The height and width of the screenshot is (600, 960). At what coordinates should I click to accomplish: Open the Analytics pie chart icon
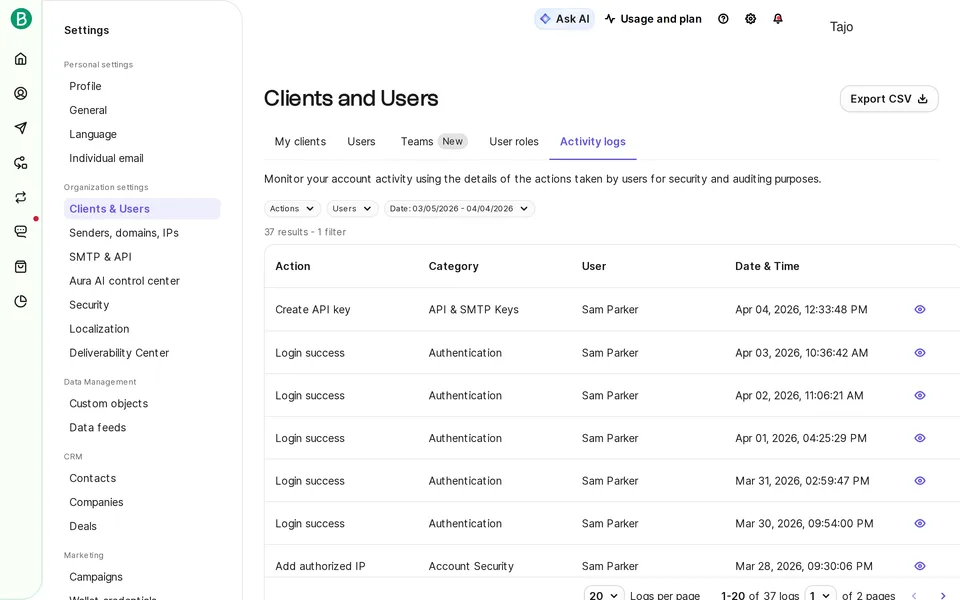(21, 301)
